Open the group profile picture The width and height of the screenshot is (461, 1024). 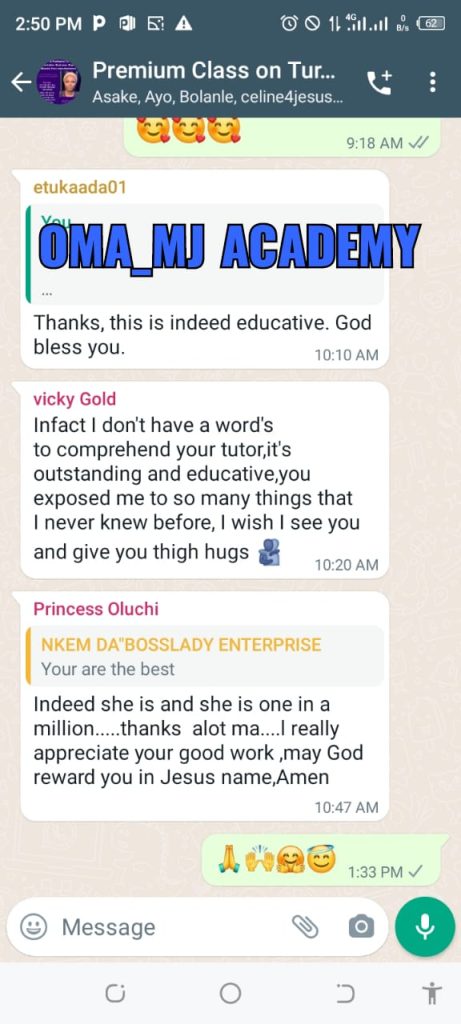pos(59,82)
